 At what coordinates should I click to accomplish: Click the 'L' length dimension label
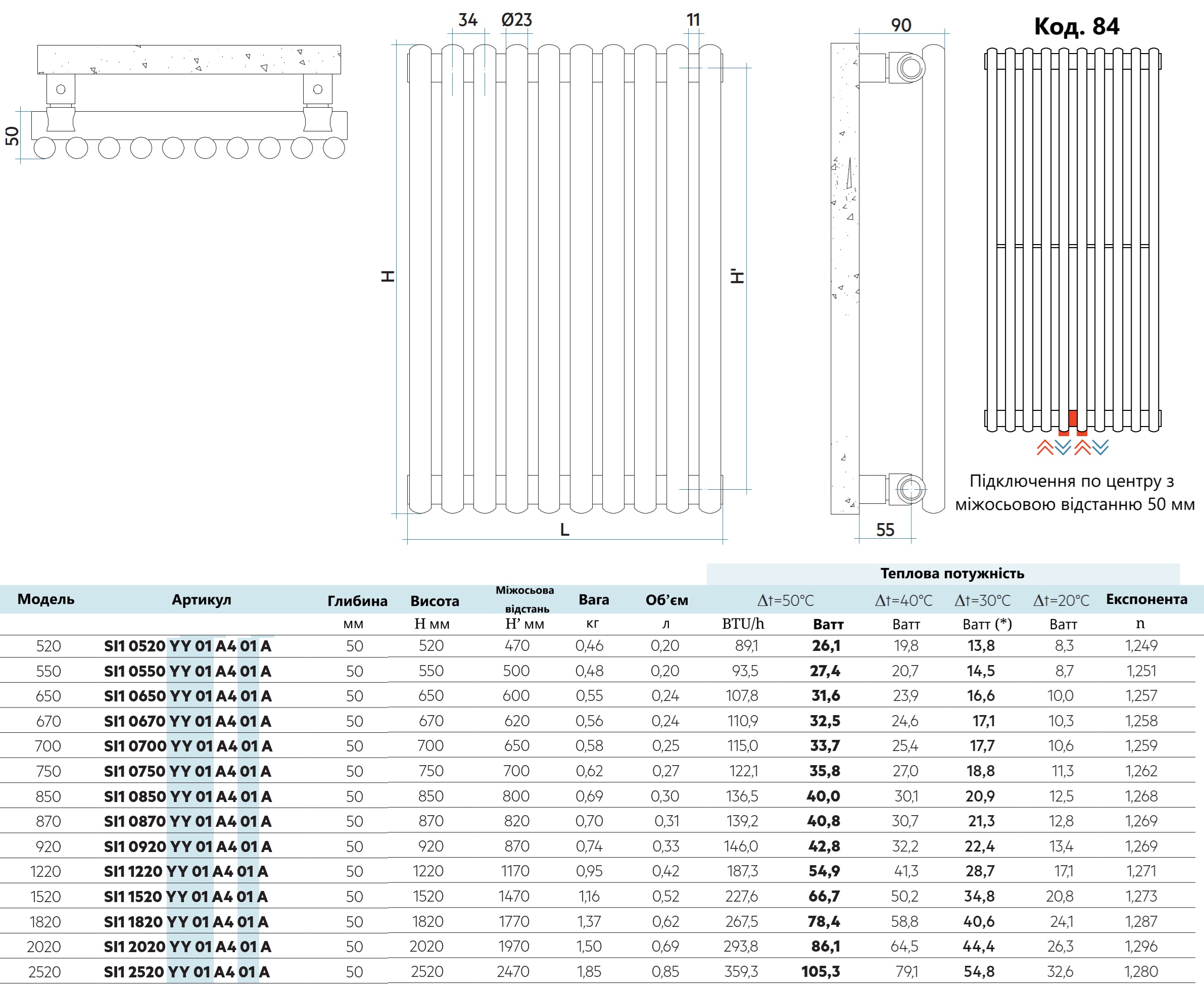point(564,530)
